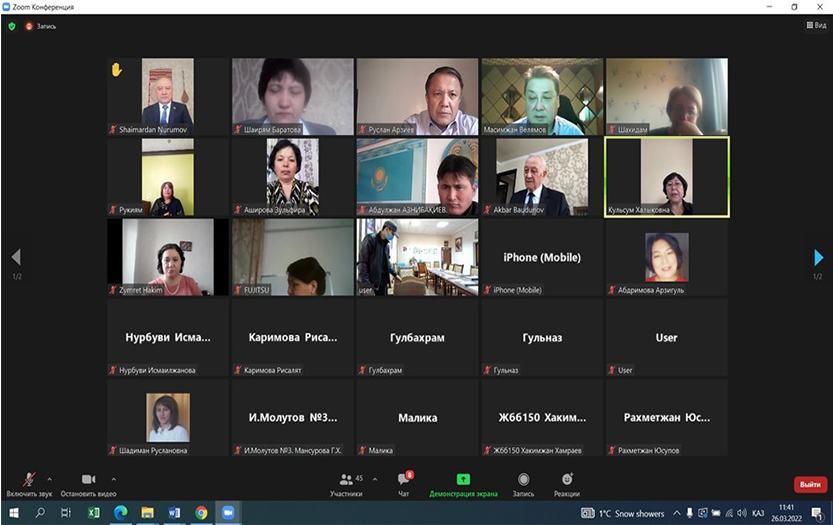The width and height of the screenshot is (833, 525).
Task: Expand participants options arrow beside Участники
Action: (x=375, y=478)
